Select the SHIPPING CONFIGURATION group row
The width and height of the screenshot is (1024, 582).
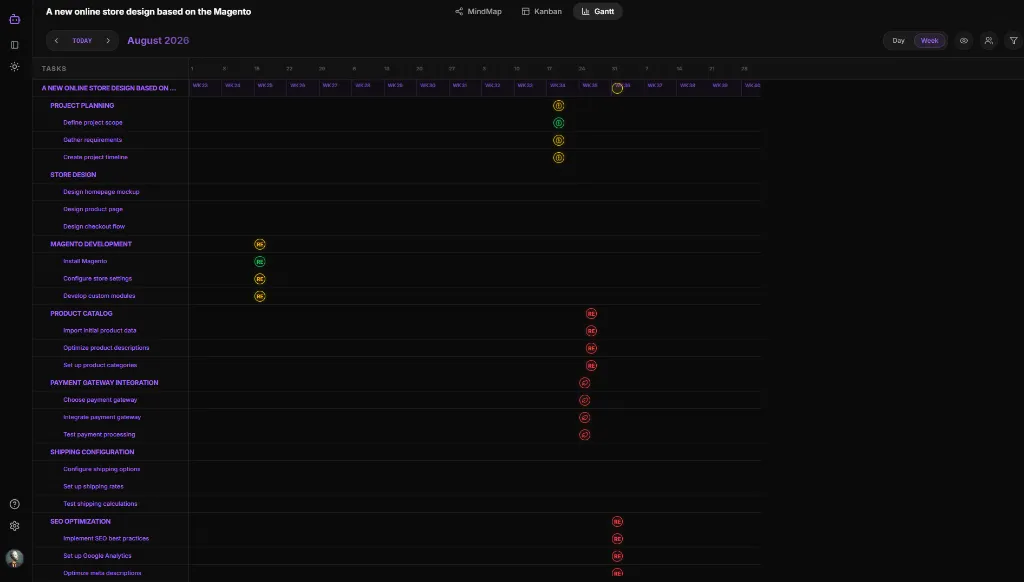(92, 452)
